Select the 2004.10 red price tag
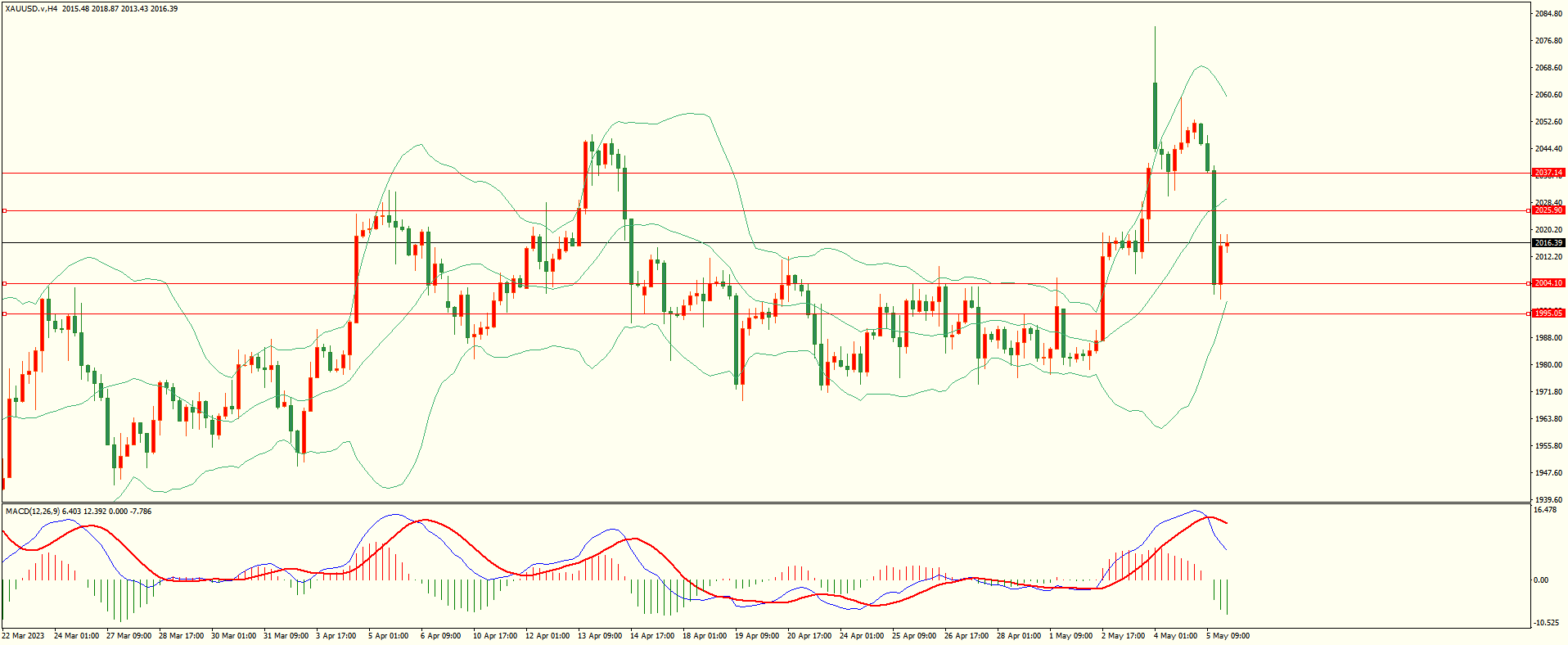This screenshot has height=645, width=1568. [1548, 283]
